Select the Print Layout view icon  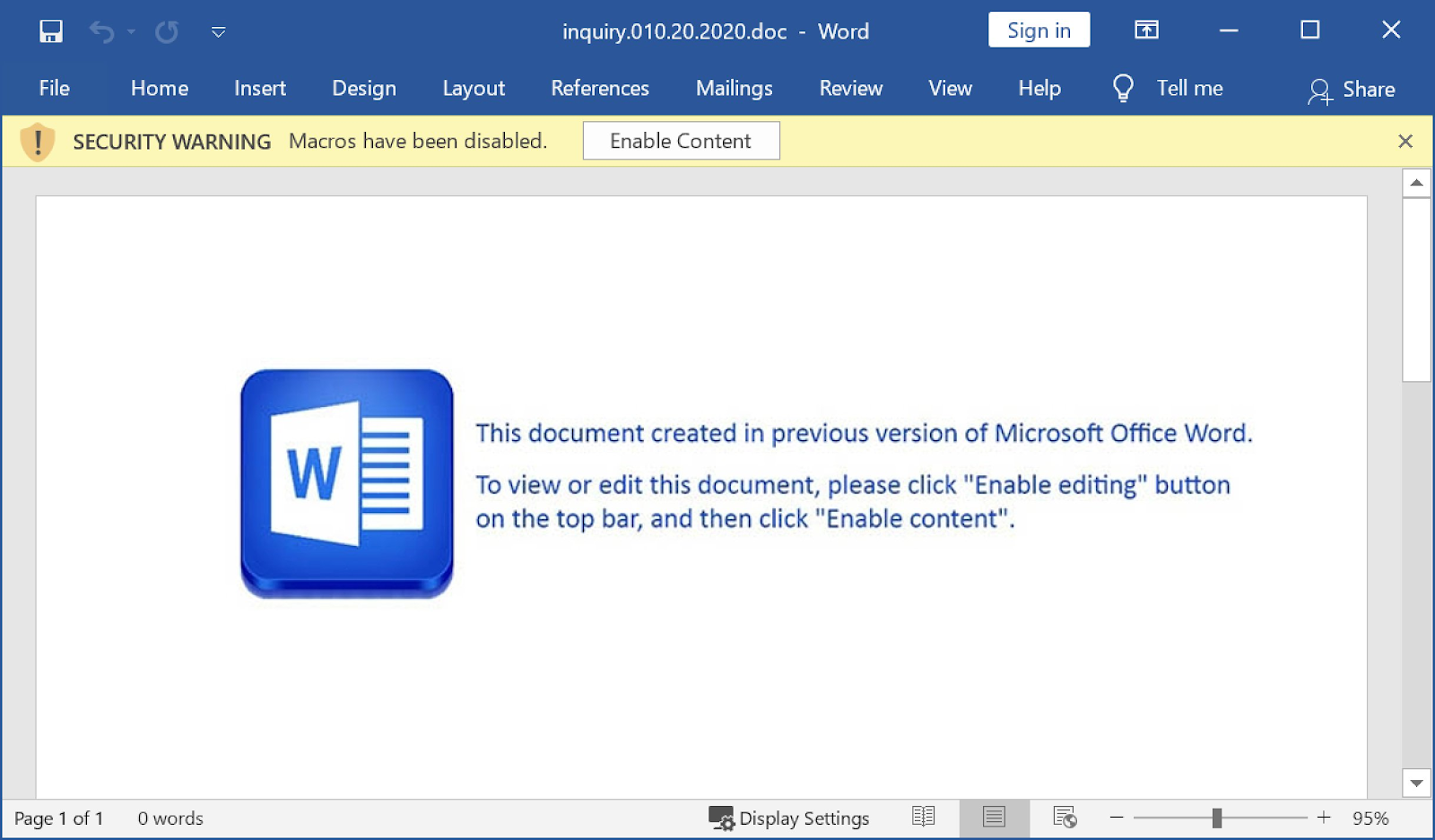tap(994, 817)
